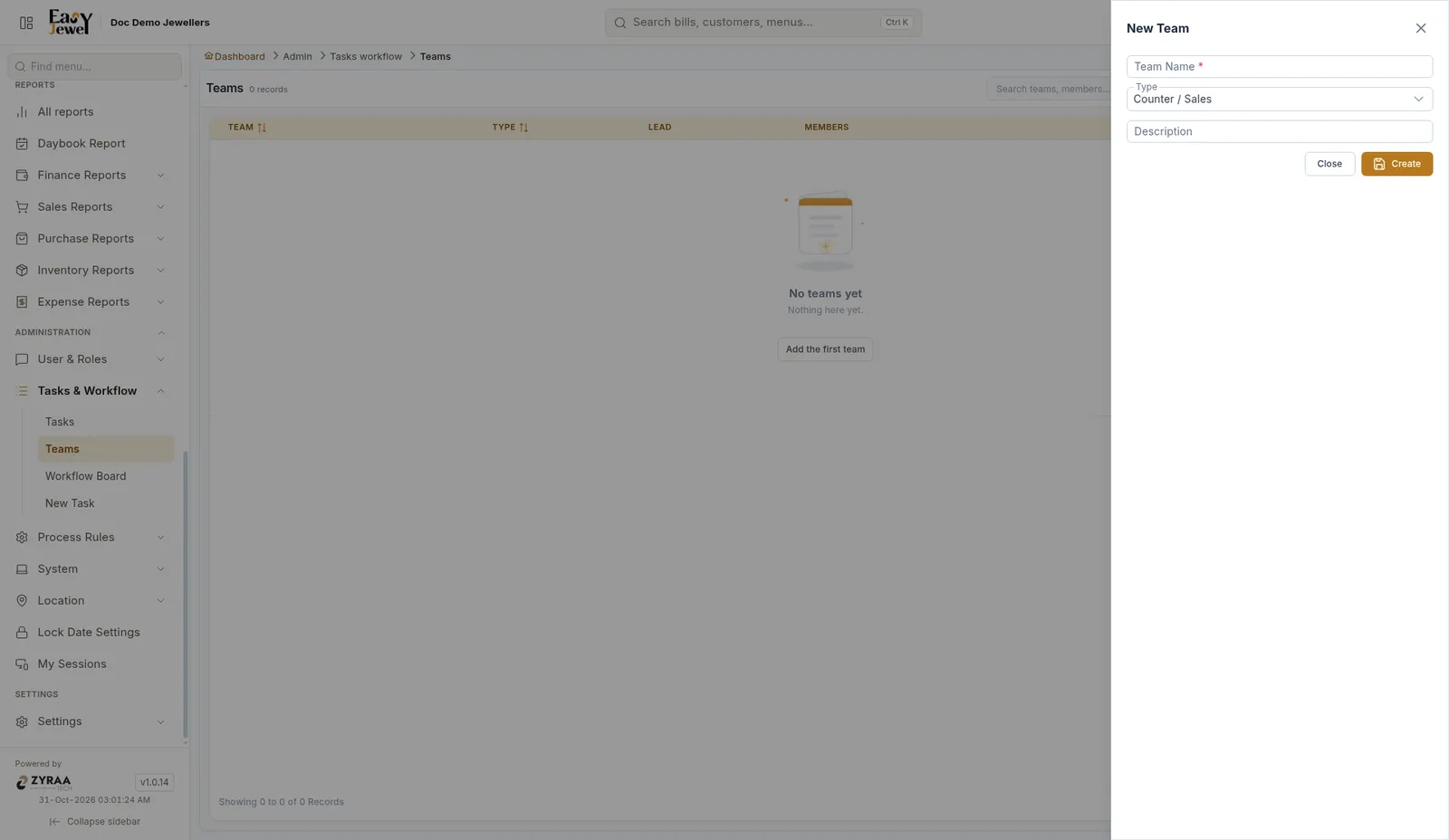Expand the Purchase Reports submenu

click(160, 239)
